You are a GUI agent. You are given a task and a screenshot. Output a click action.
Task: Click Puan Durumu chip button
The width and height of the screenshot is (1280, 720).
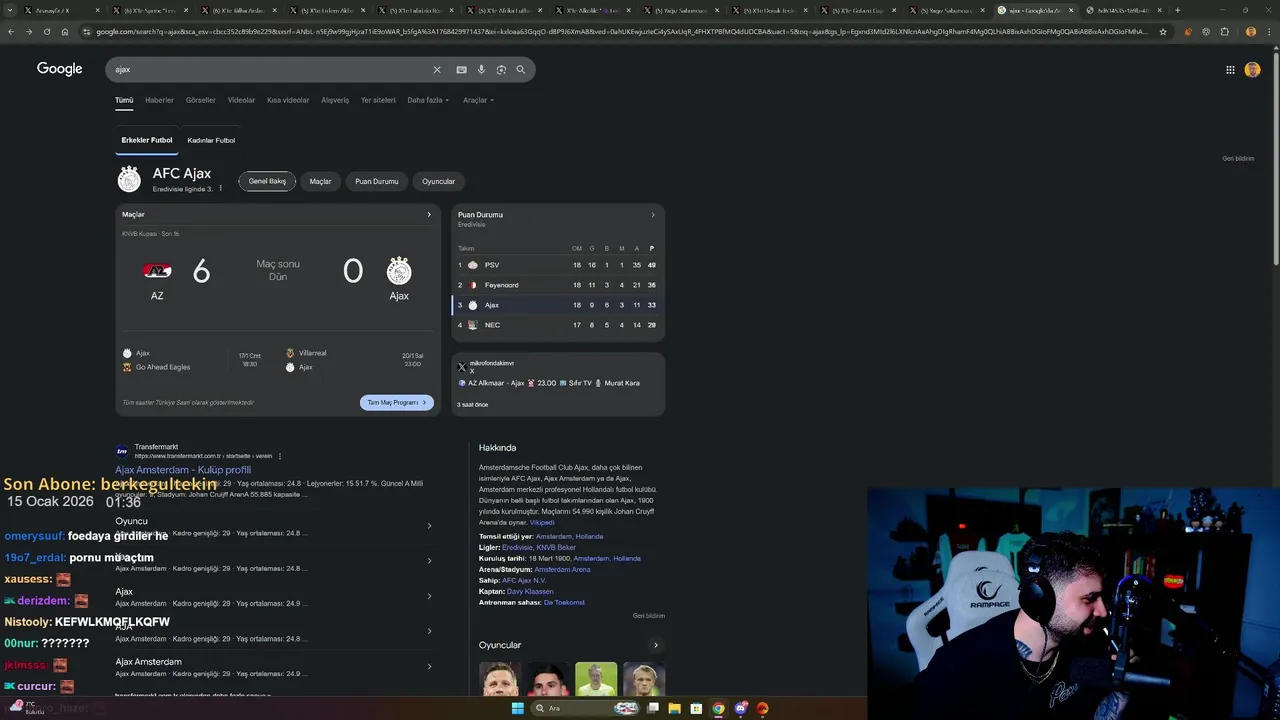(x=377, y=181)
